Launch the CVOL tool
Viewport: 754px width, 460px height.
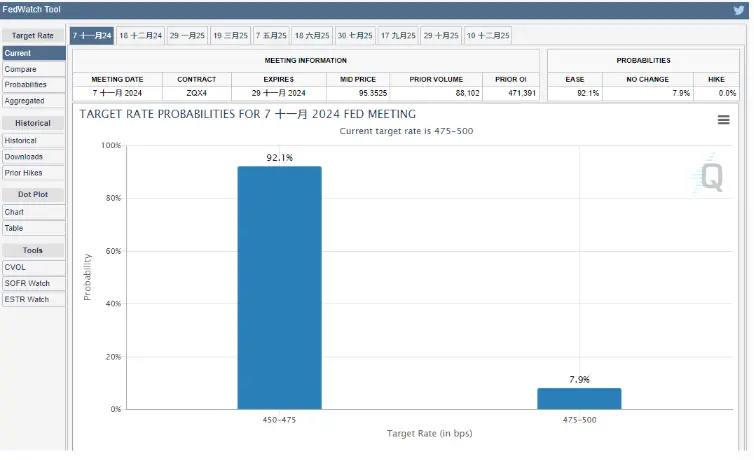(x=33, y=267)
